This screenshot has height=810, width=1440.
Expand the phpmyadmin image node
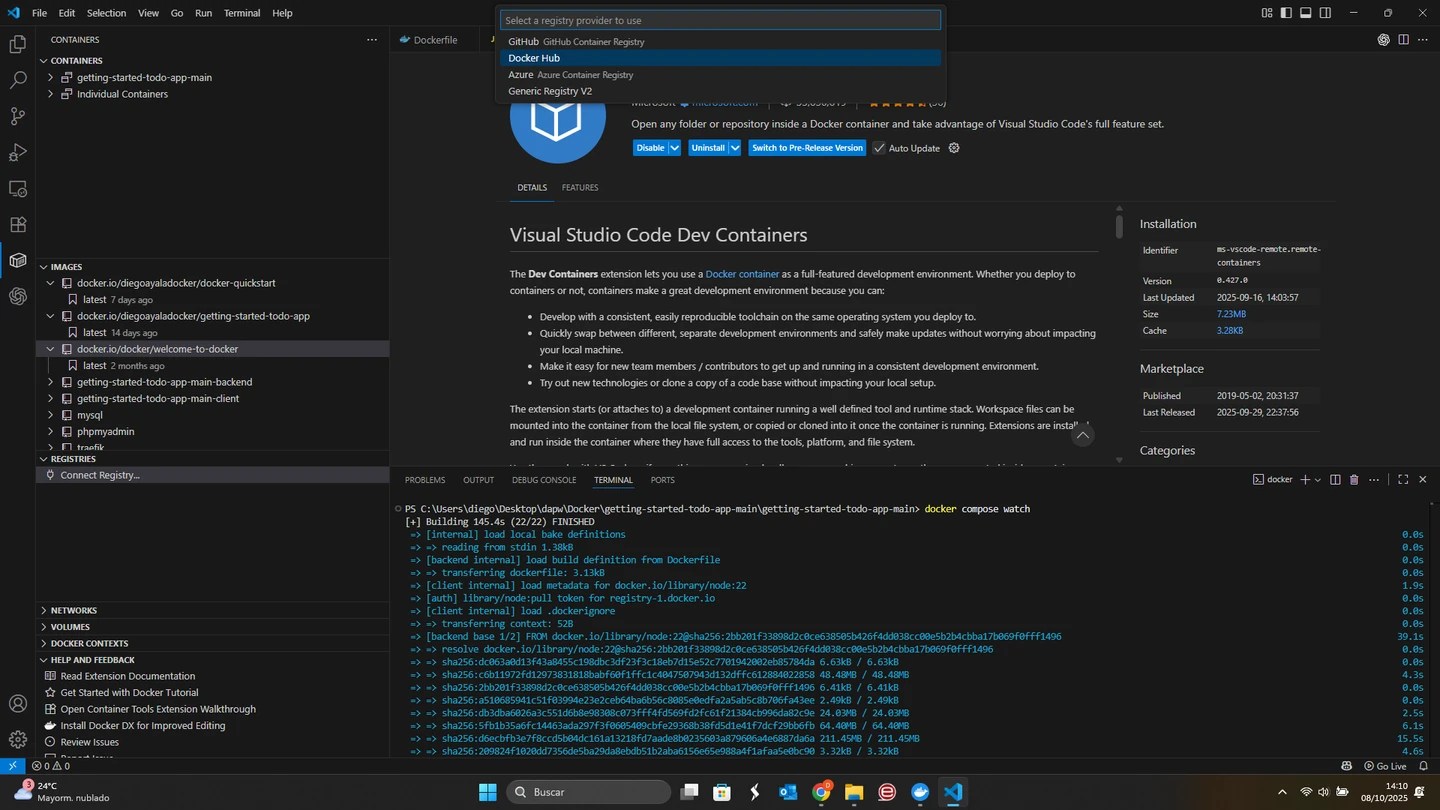(x=51, y=432)
